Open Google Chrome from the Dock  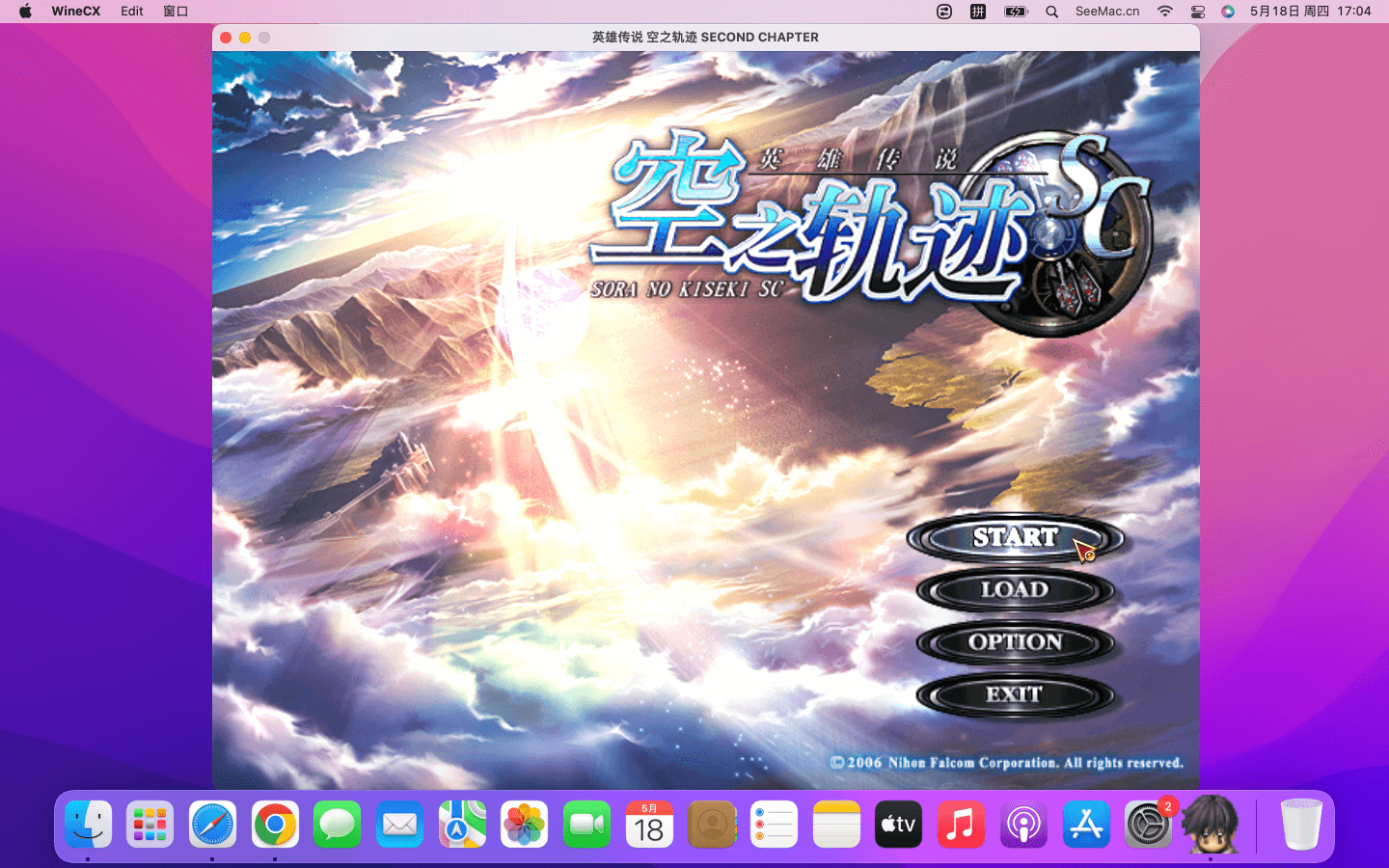tap(275, 825)
